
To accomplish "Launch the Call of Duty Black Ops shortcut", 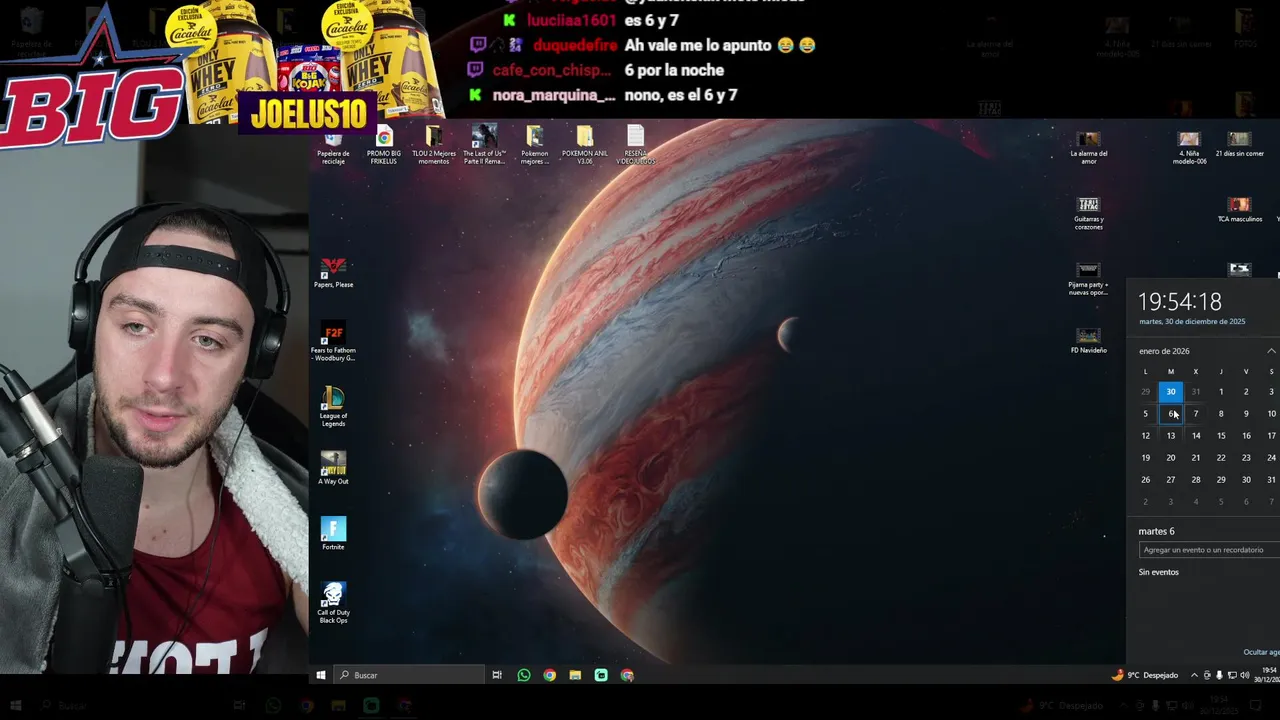I will coord(333,603).
